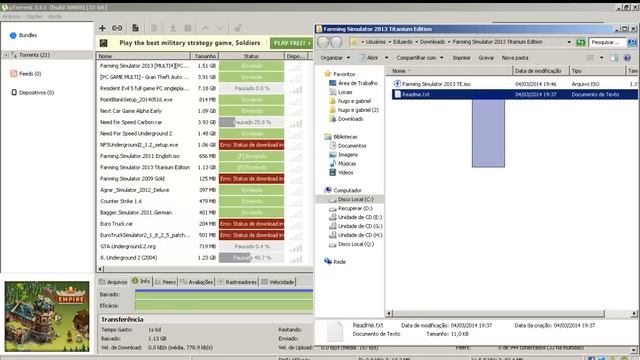Screen dimensions: 640x360
Task: Click in the Pesquisar search field
Action: pyautogui.click(x=607, y=42)
